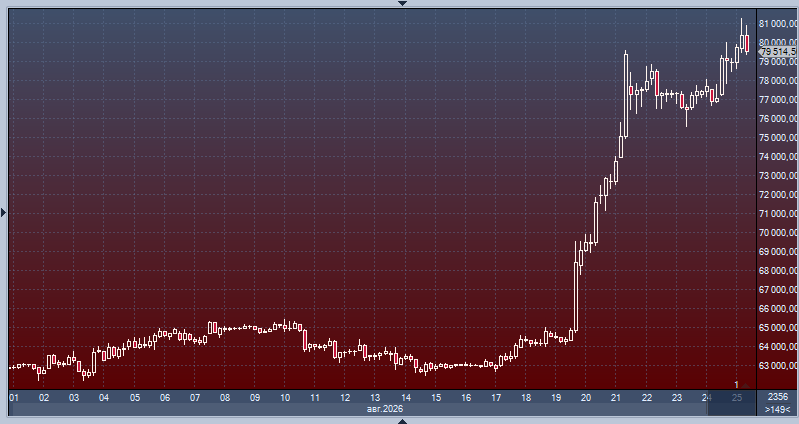Click the >149< visible bars value
This screenshot has width=799, height=424.
pyautogui.click(x=778, y=409)
